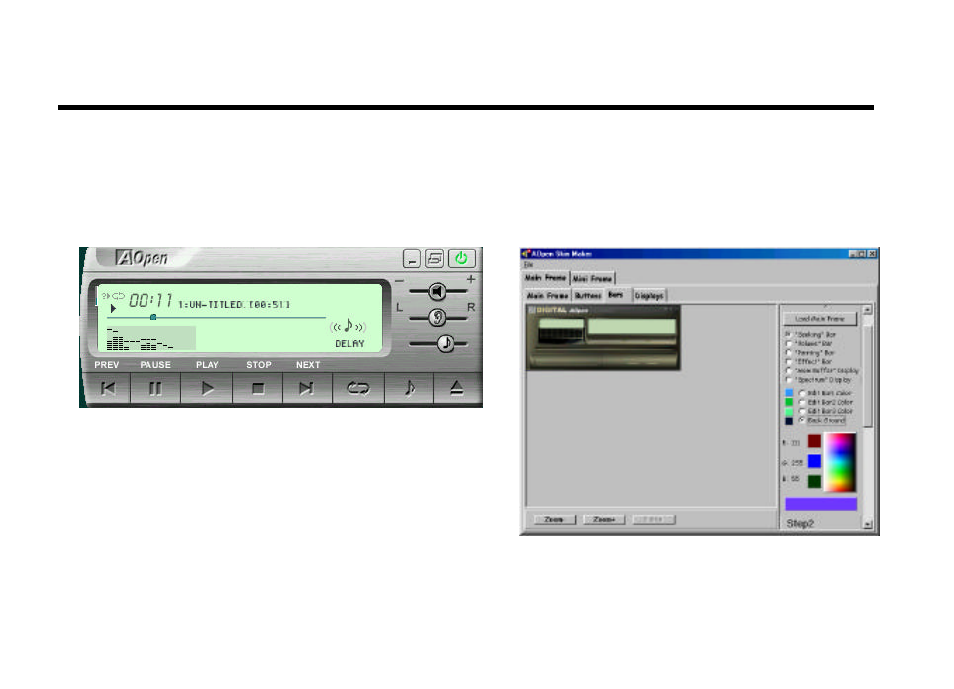The image size is (954, 689).
Task: Click the green Bar2 color swatch
Action: (x=789, y=402)
